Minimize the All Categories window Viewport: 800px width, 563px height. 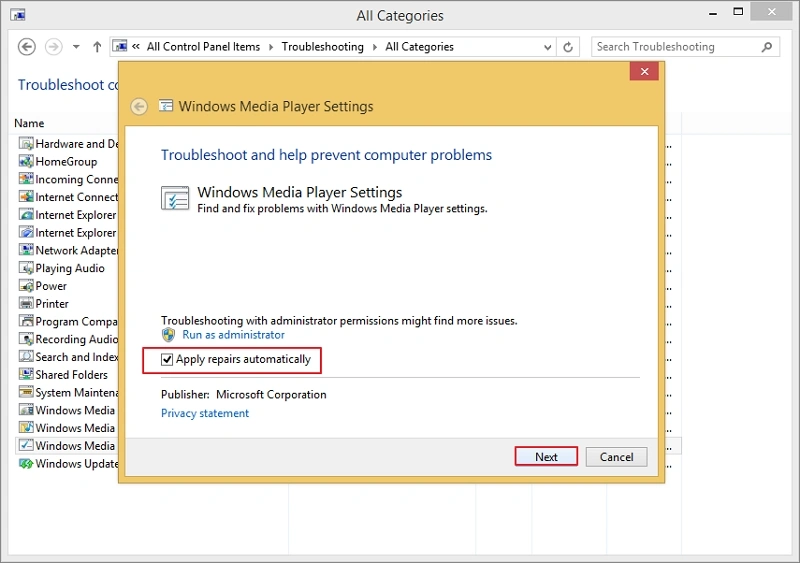click(713, 12)
